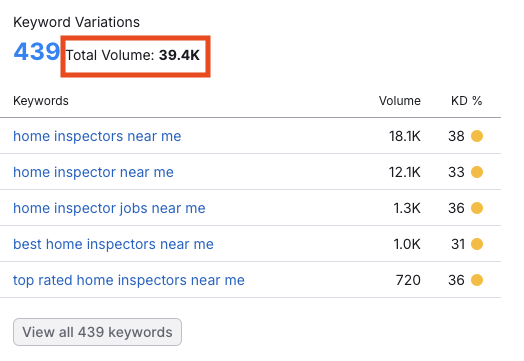The image size is (524, 361).
Task: Open 'top rated home inspectors near me' link
Action: pyautogui.click(x=129, y=280)
